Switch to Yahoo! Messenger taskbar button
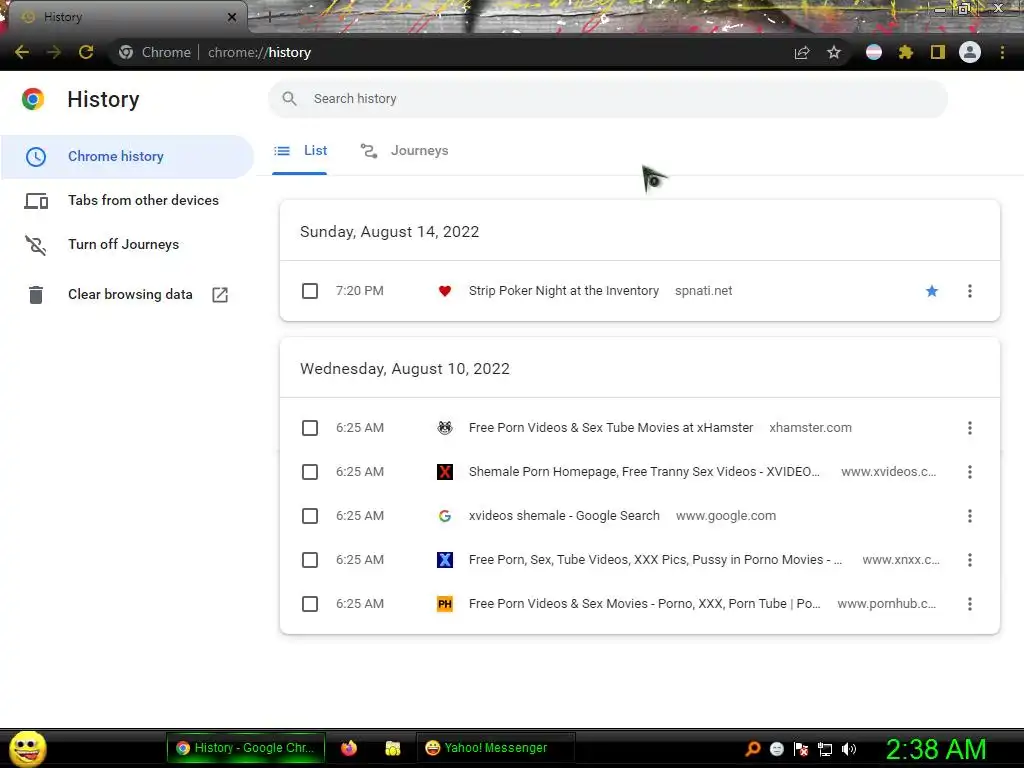 (495, 748)
